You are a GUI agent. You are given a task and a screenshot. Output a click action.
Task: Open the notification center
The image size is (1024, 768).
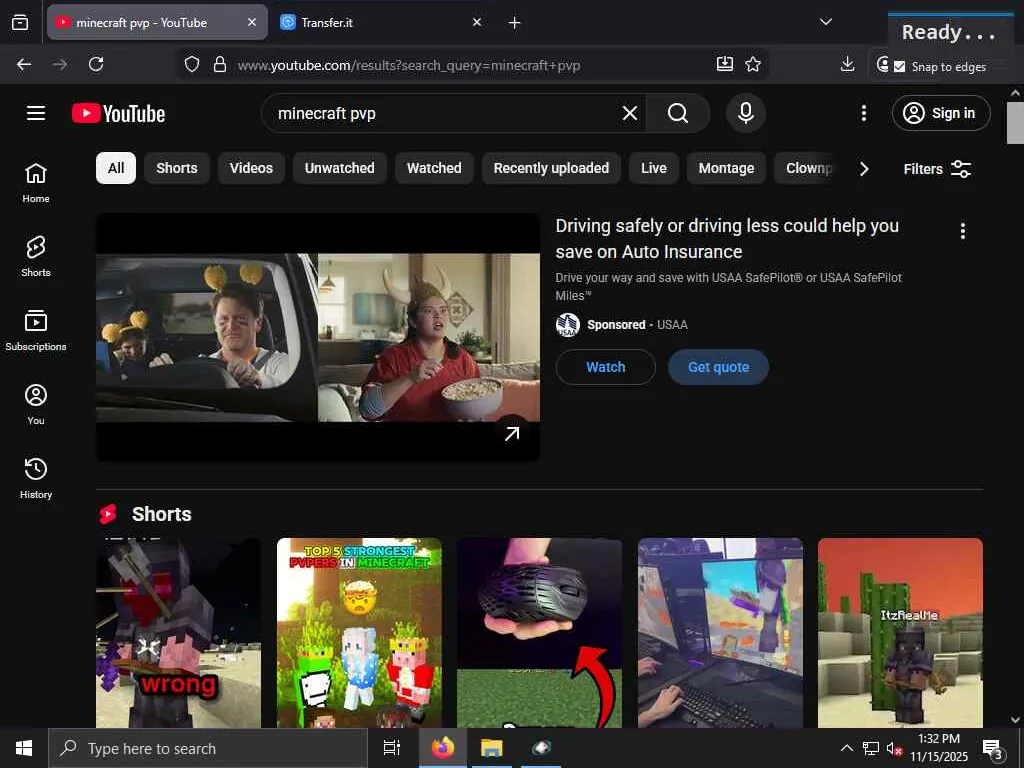click(x=991, y=748)
